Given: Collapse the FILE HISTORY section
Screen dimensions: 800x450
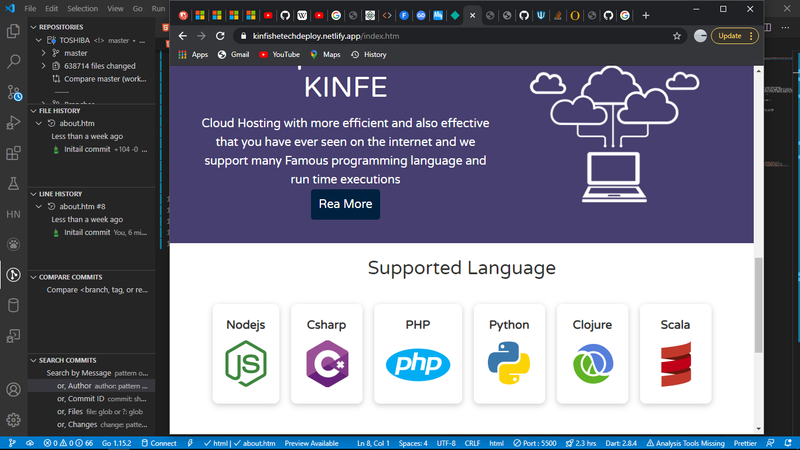Looking at the screenshot, I should [x=33, y=111].
